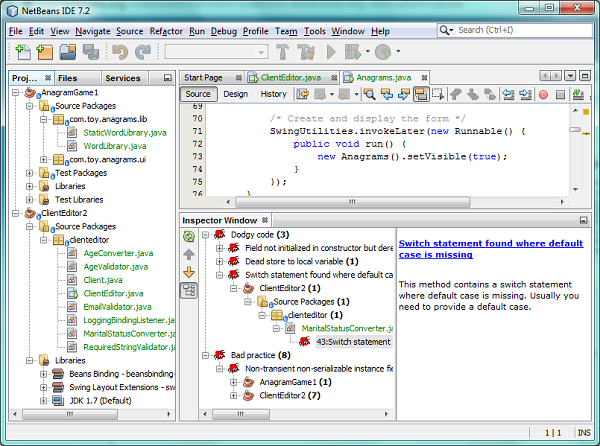The image size is (600, 446).
Task: Go to next problem down arrow
Action: pyautogui.click(x=189, y=272)
